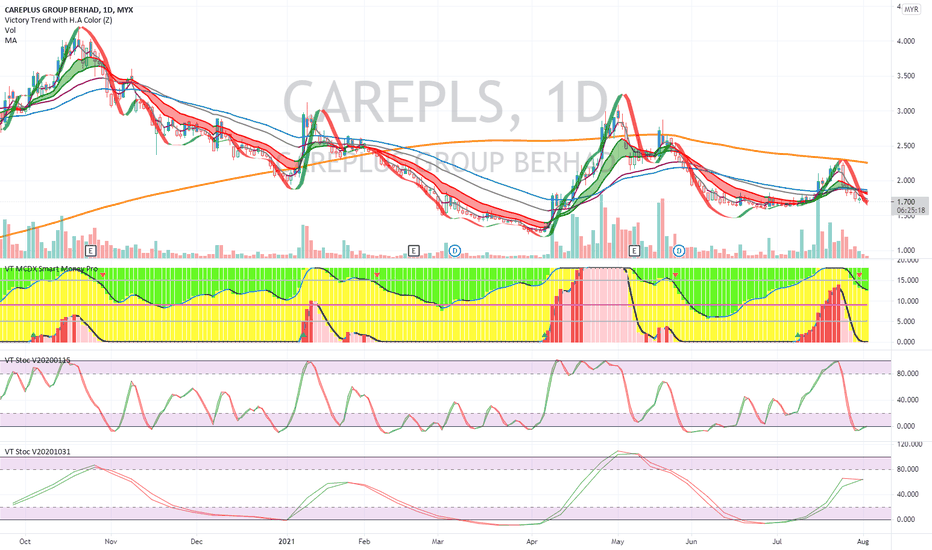
Task: Click the 1.000 price axis level
Action: [x=906, y=251]
